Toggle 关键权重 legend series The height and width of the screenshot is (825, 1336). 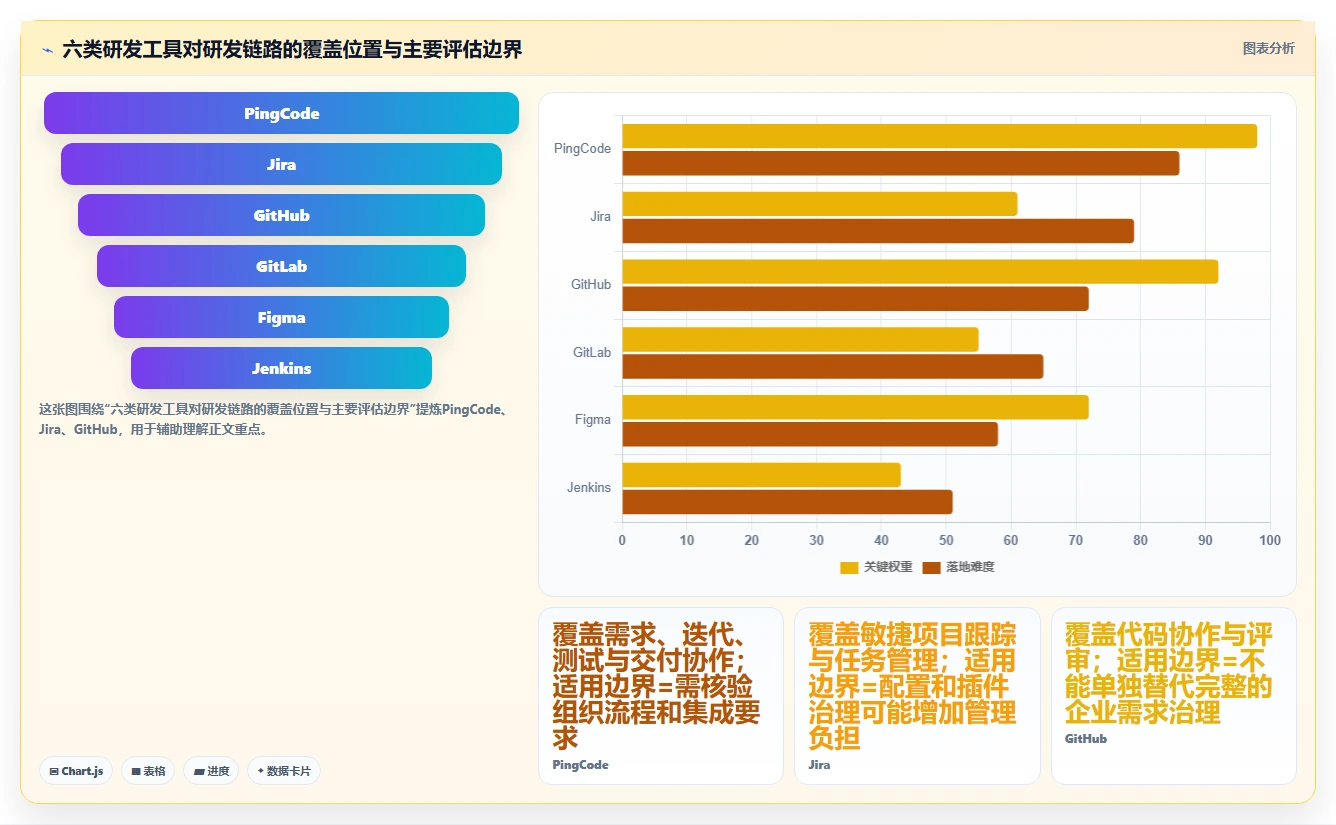click(x=876, y=567)
